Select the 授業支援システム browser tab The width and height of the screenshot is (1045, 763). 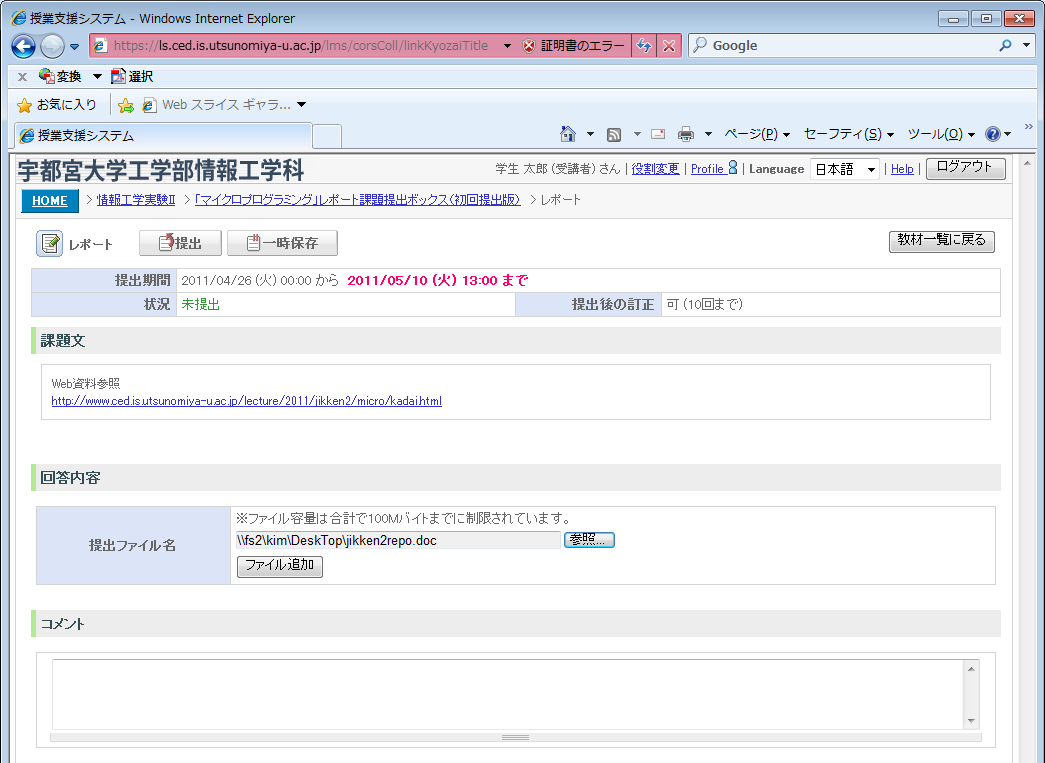click(x=162, y=136)
